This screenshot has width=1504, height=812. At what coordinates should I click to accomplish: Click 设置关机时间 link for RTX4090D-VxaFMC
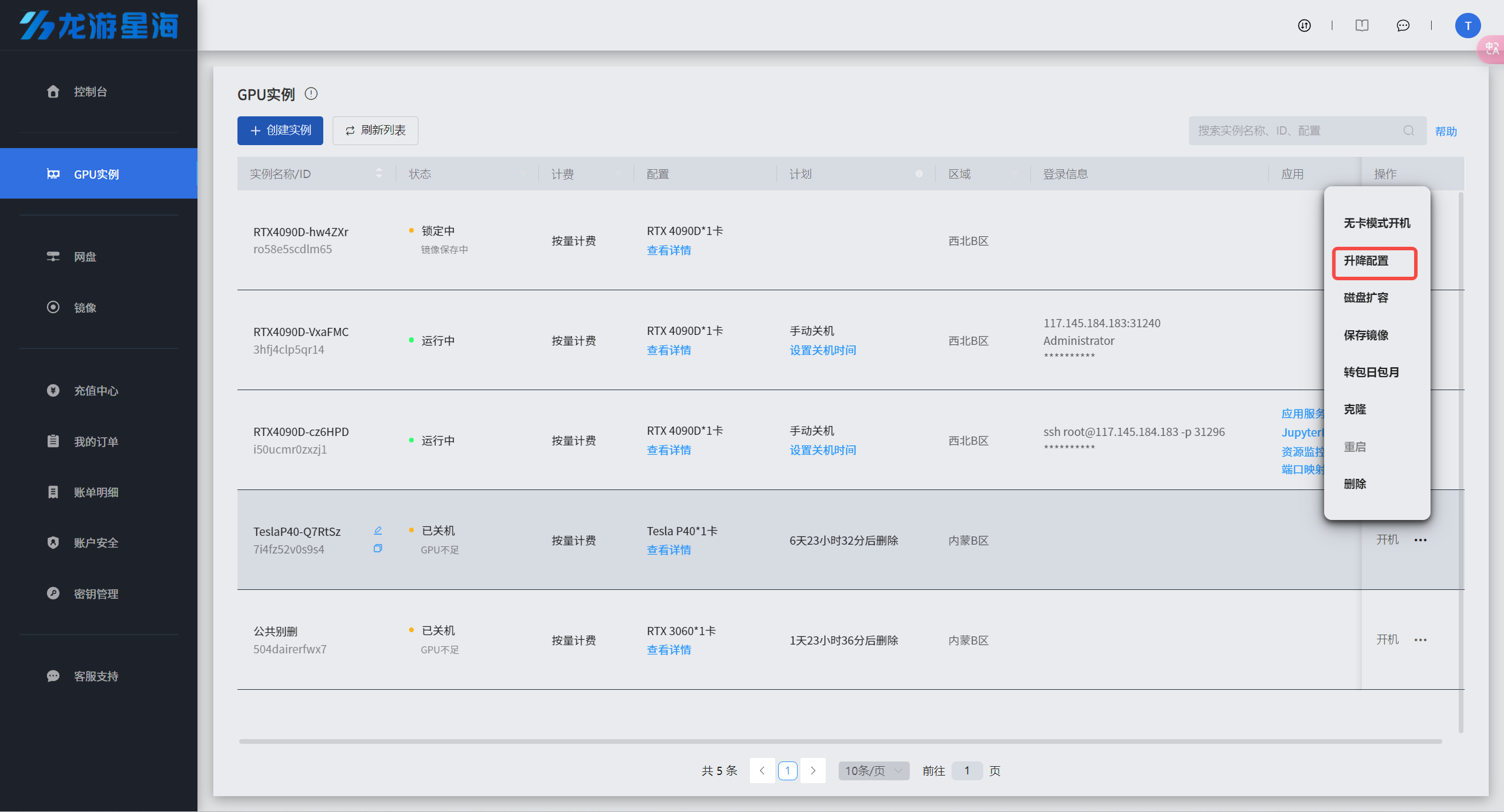pos(822,350)
